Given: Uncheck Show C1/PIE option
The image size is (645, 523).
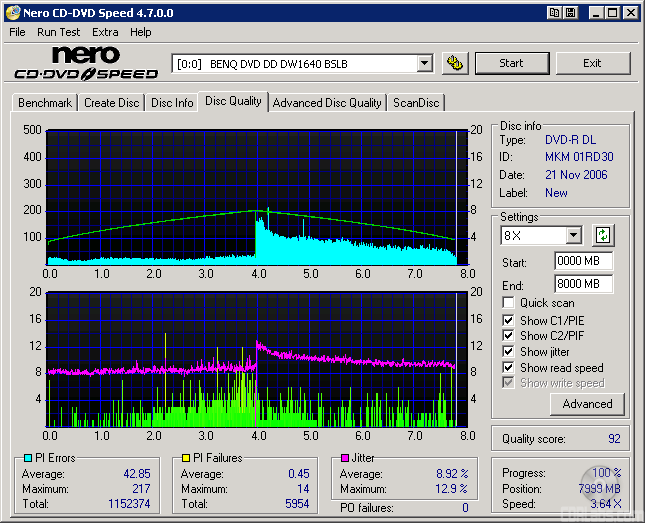Looking at the screenshot, I should pos(509,320).
